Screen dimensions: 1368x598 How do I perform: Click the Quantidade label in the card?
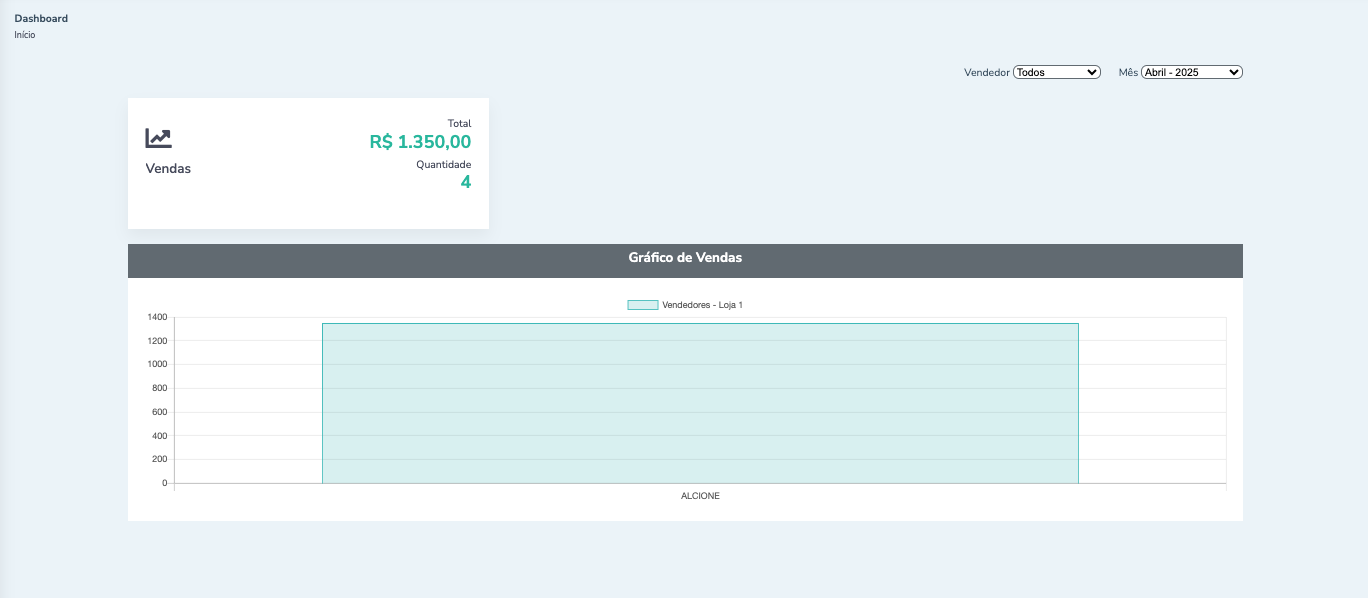click(443, 164)
